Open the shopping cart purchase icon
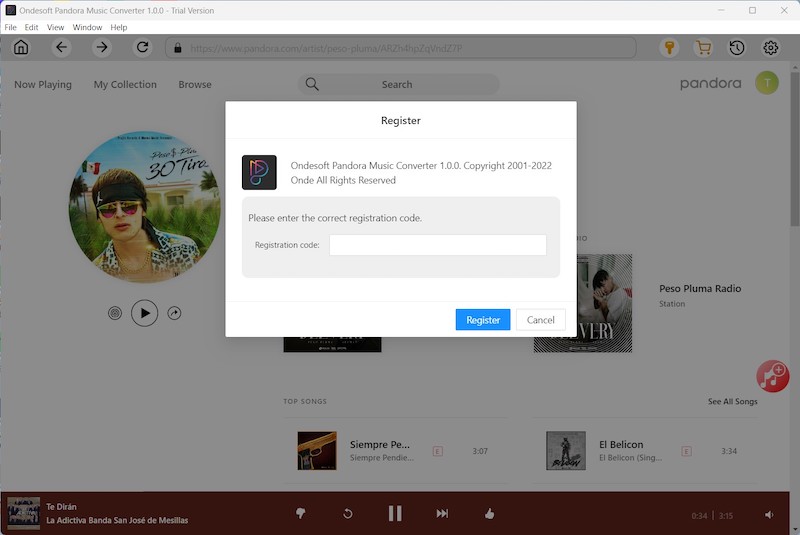The image size is (800, 535). point(703,48)
